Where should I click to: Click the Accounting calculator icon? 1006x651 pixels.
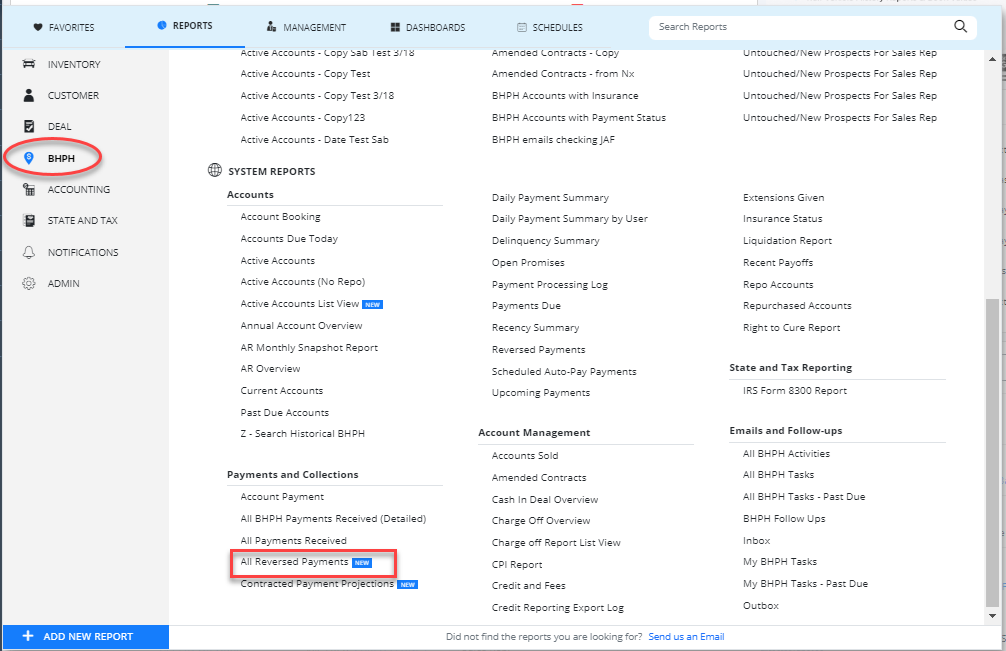pos(29,189)
